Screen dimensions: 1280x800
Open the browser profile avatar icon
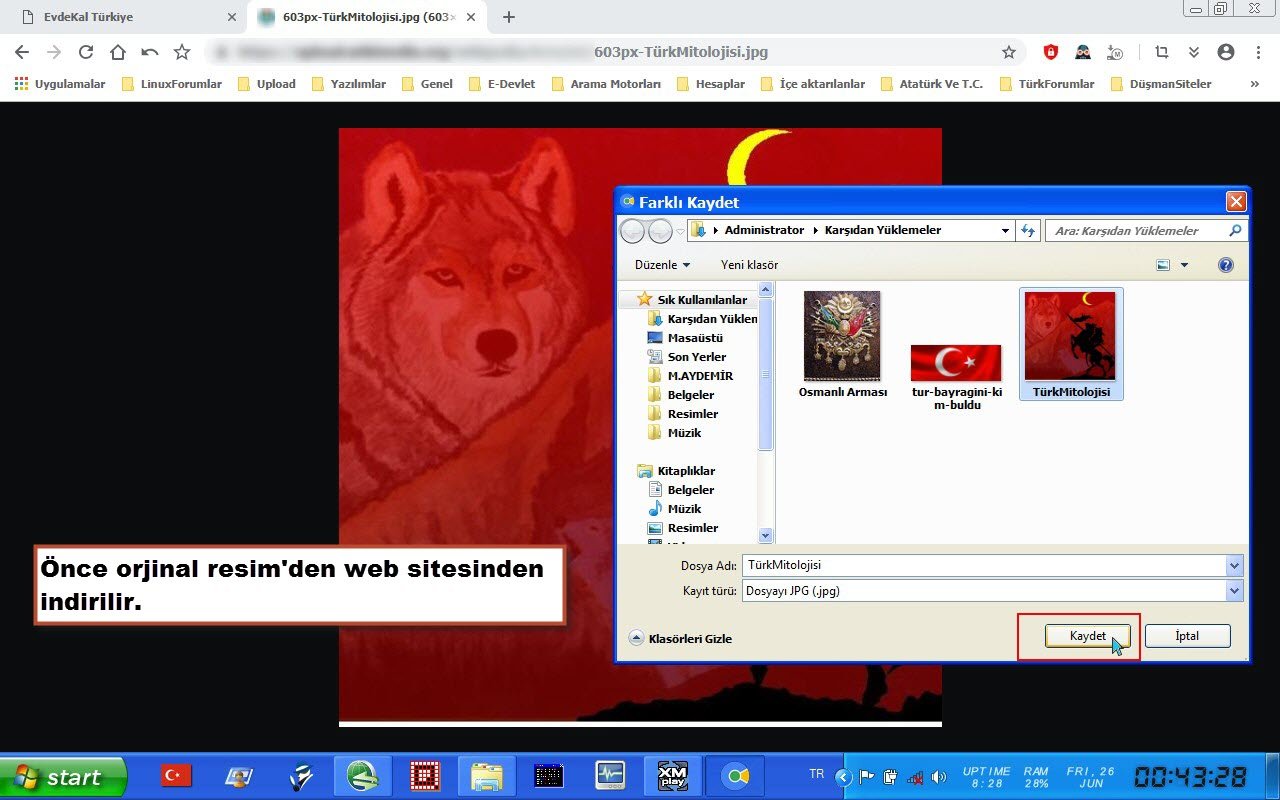[x=1226, y=52]
